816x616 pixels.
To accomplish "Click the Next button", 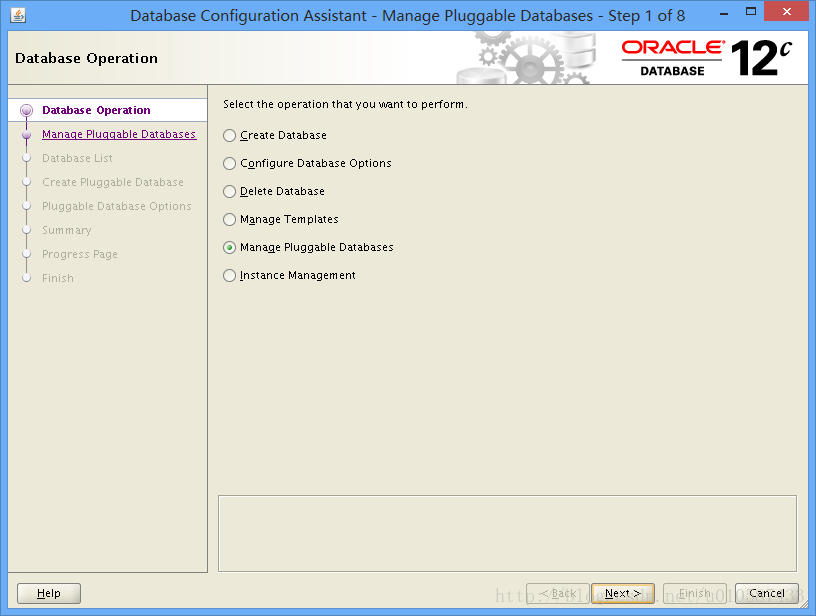I will 622,593.
